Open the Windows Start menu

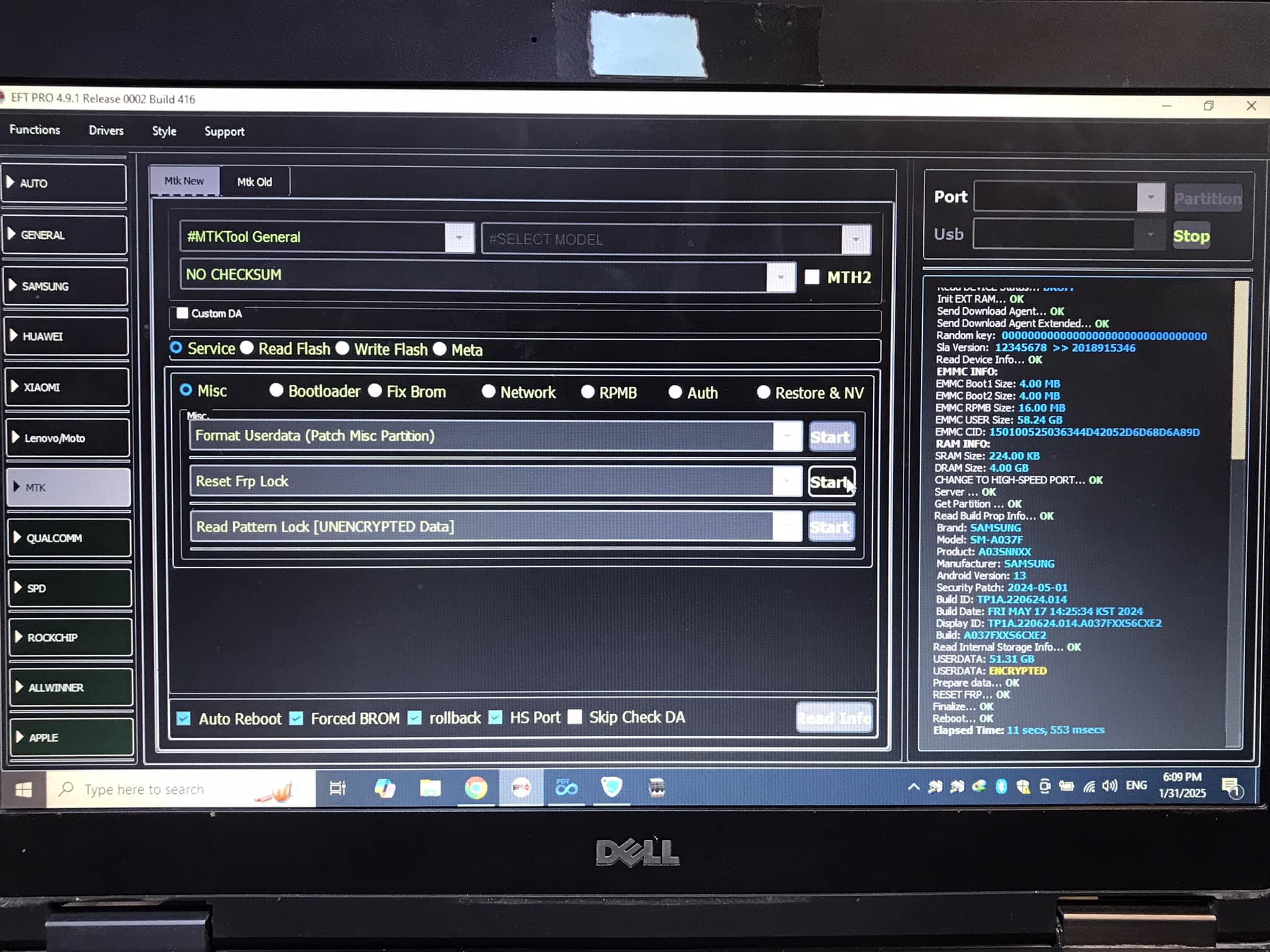click(x=23, y=789)
